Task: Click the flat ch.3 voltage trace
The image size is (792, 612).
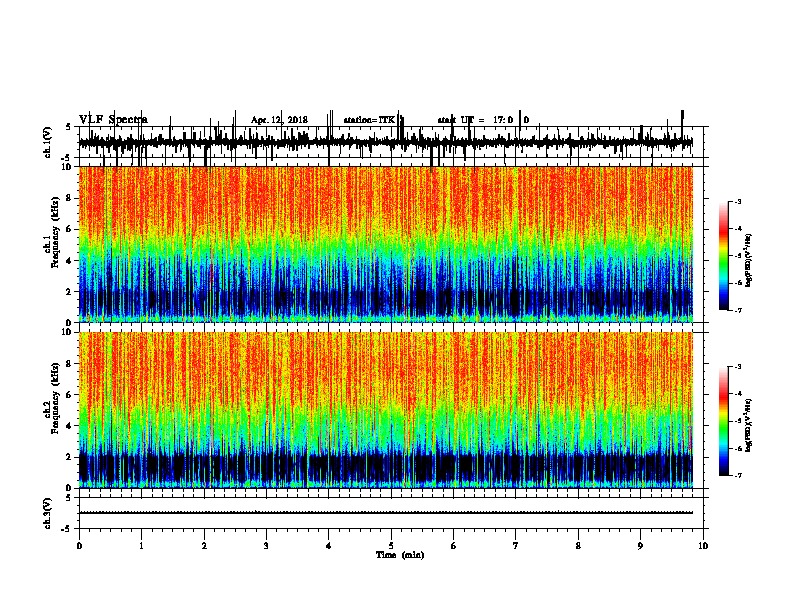Action: pyautogui.click(x=386, y=513)
